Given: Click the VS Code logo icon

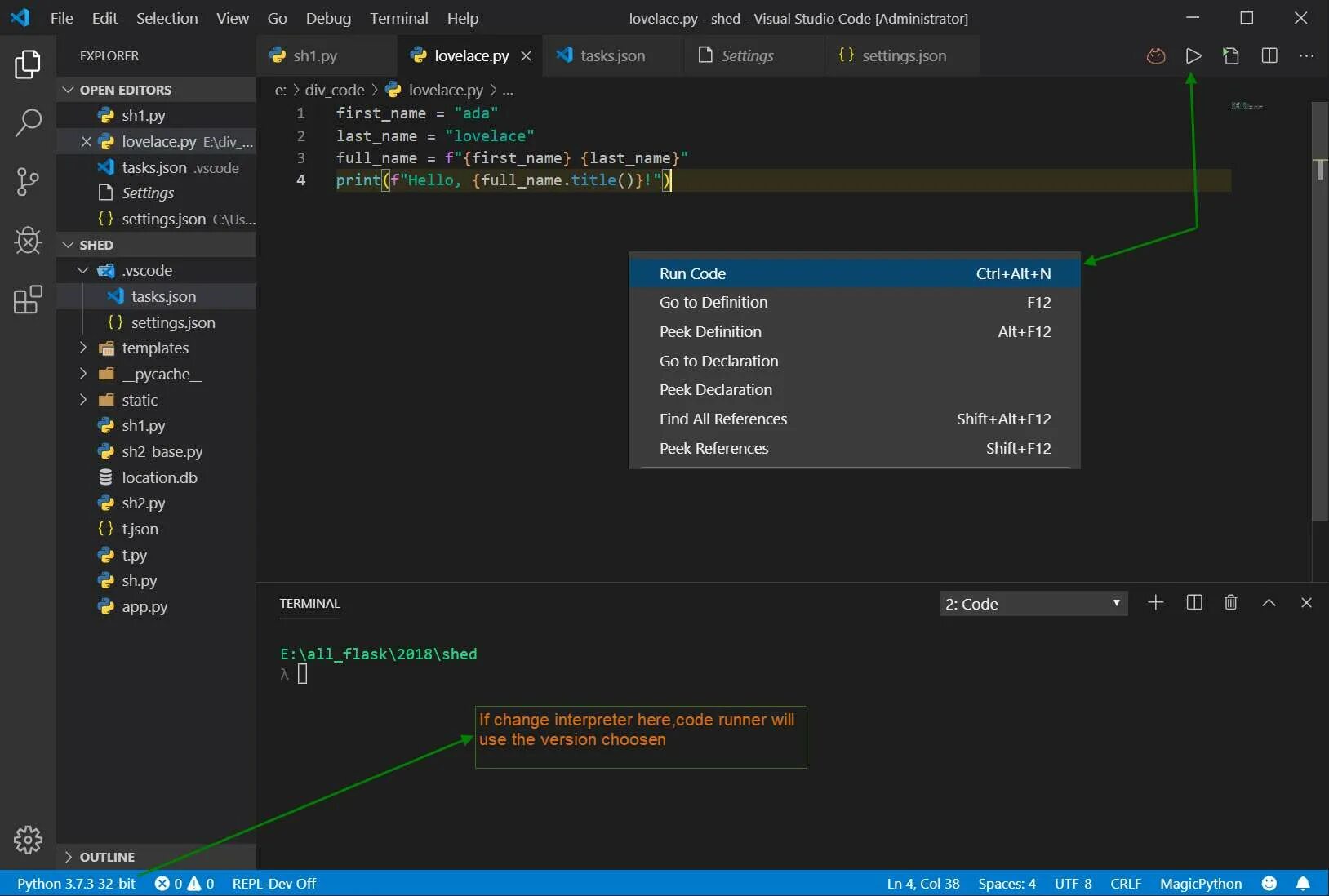Looking at the screenshot, I should (x=20, y=18).
